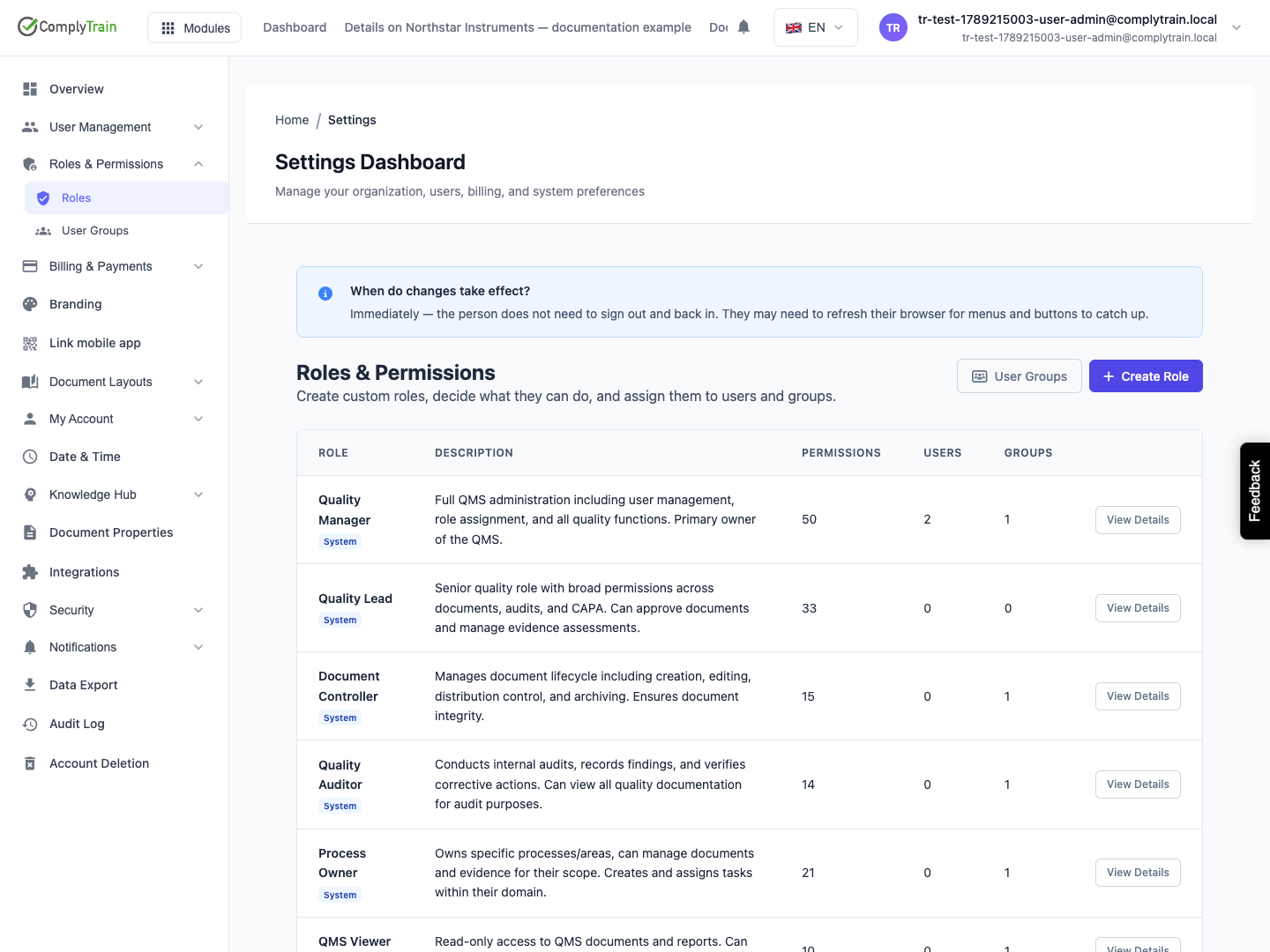Click the Document Layouts icon
Viewport: 1270px width, 952px height.
point(30,382)
